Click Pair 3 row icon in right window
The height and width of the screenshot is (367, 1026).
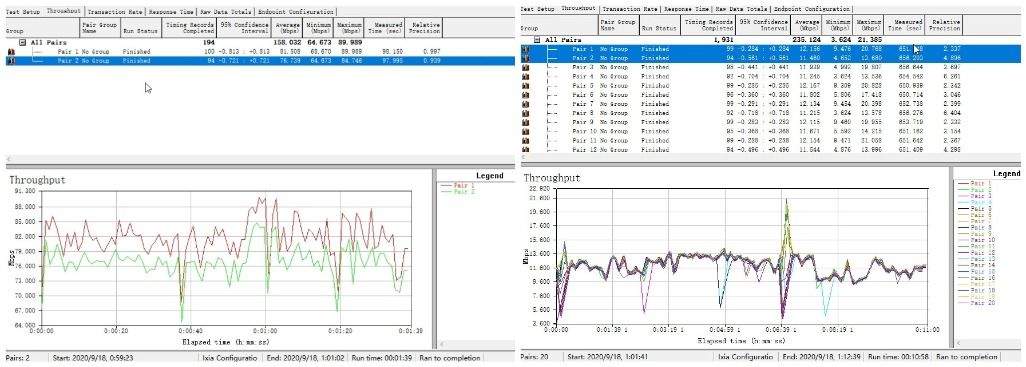[525, 67]
